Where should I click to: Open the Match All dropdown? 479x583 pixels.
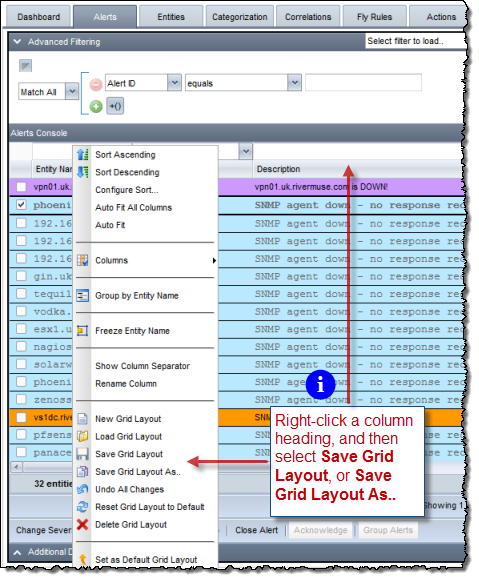coord(72,91)
